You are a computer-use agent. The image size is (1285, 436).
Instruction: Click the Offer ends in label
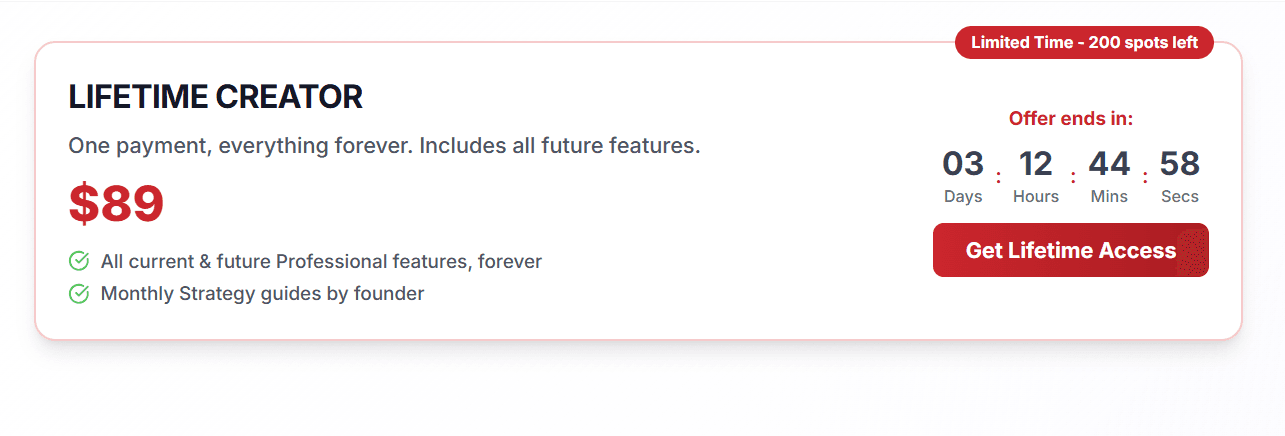coord(1070,119)
